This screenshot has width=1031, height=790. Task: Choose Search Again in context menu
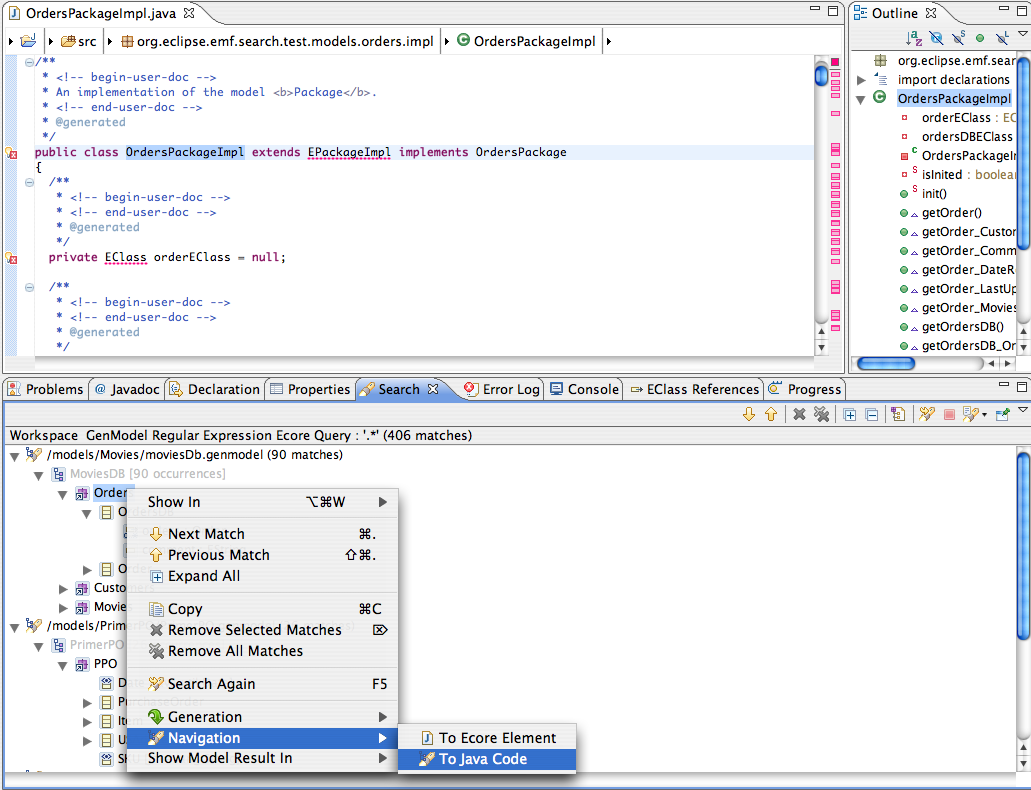(x=262, y=684)
